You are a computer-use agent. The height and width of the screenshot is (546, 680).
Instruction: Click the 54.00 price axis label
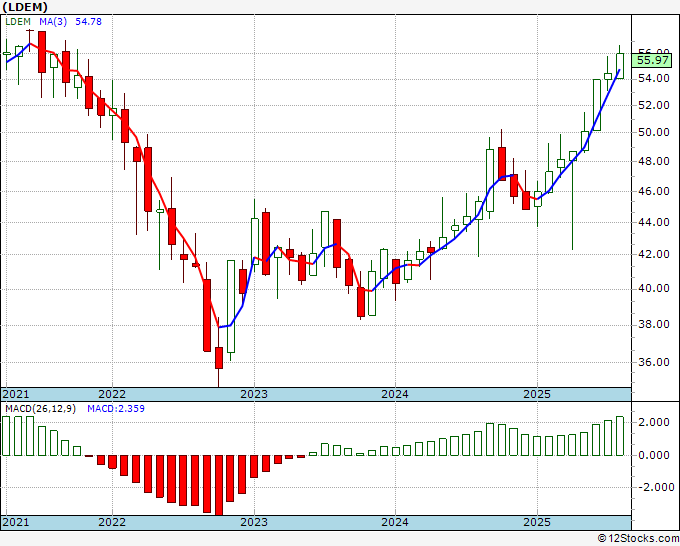(653, 78)
